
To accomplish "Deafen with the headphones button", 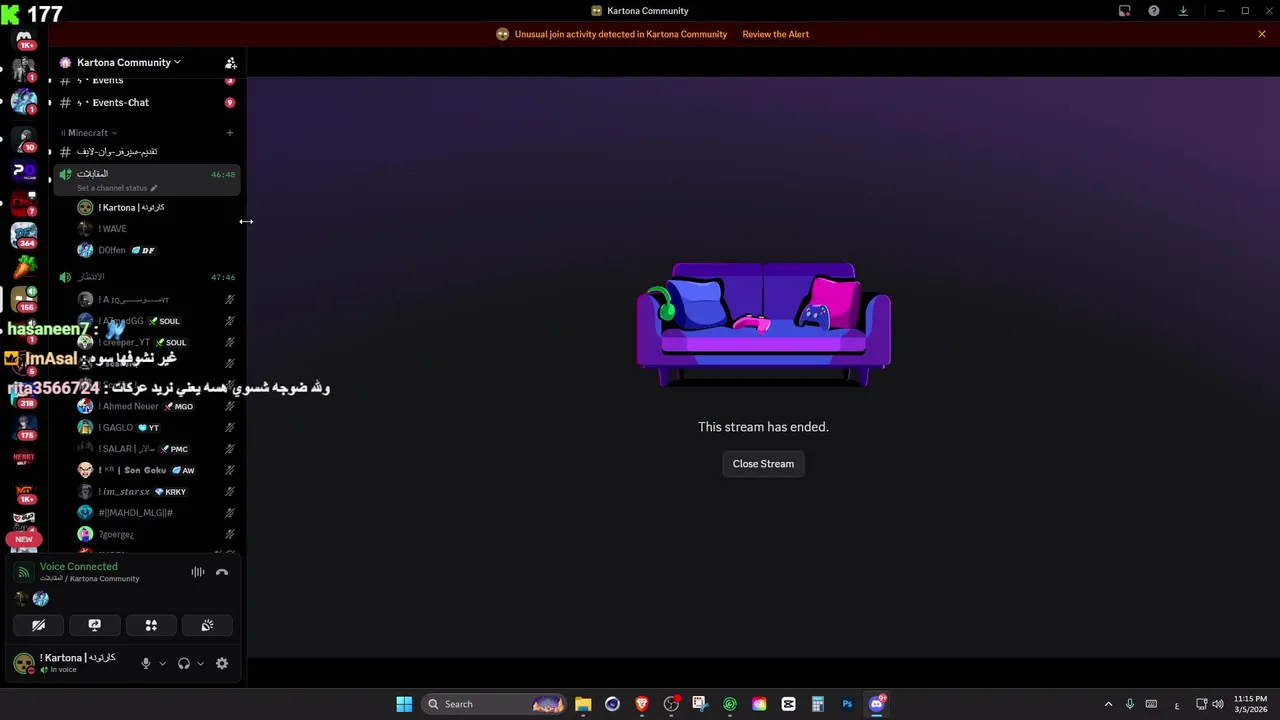I will pyautogui.click(x=184, y=663).
